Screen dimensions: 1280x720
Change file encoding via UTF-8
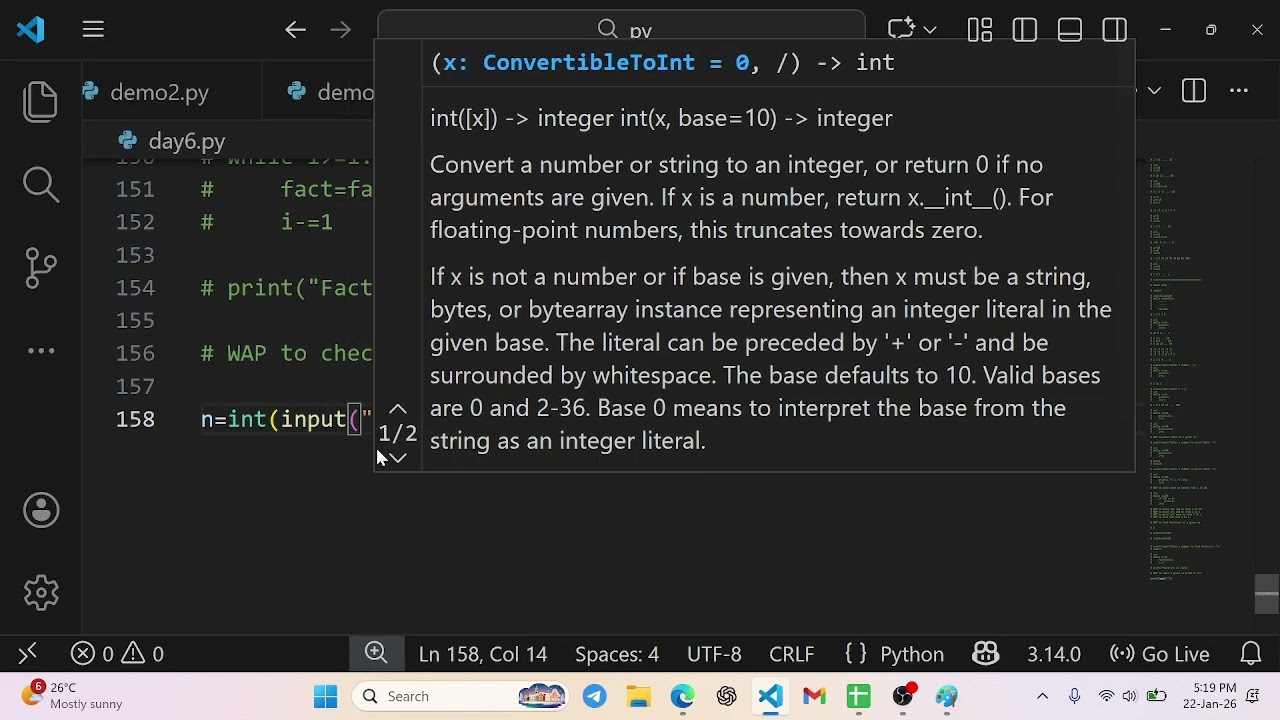(714, 654)
